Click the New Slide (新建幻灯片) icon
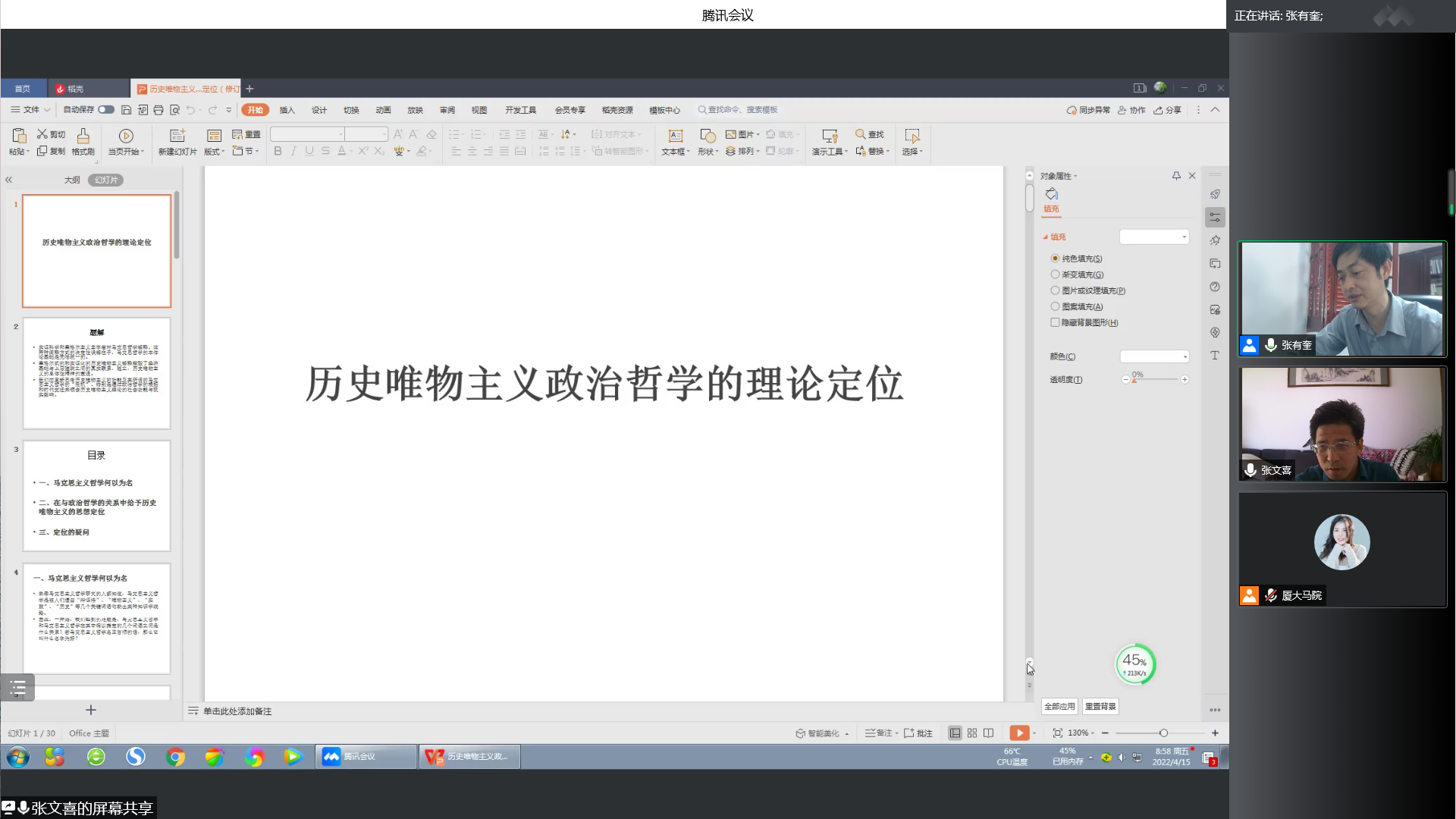The height and width of the screenshot is (819, 1456). [177, 136]
